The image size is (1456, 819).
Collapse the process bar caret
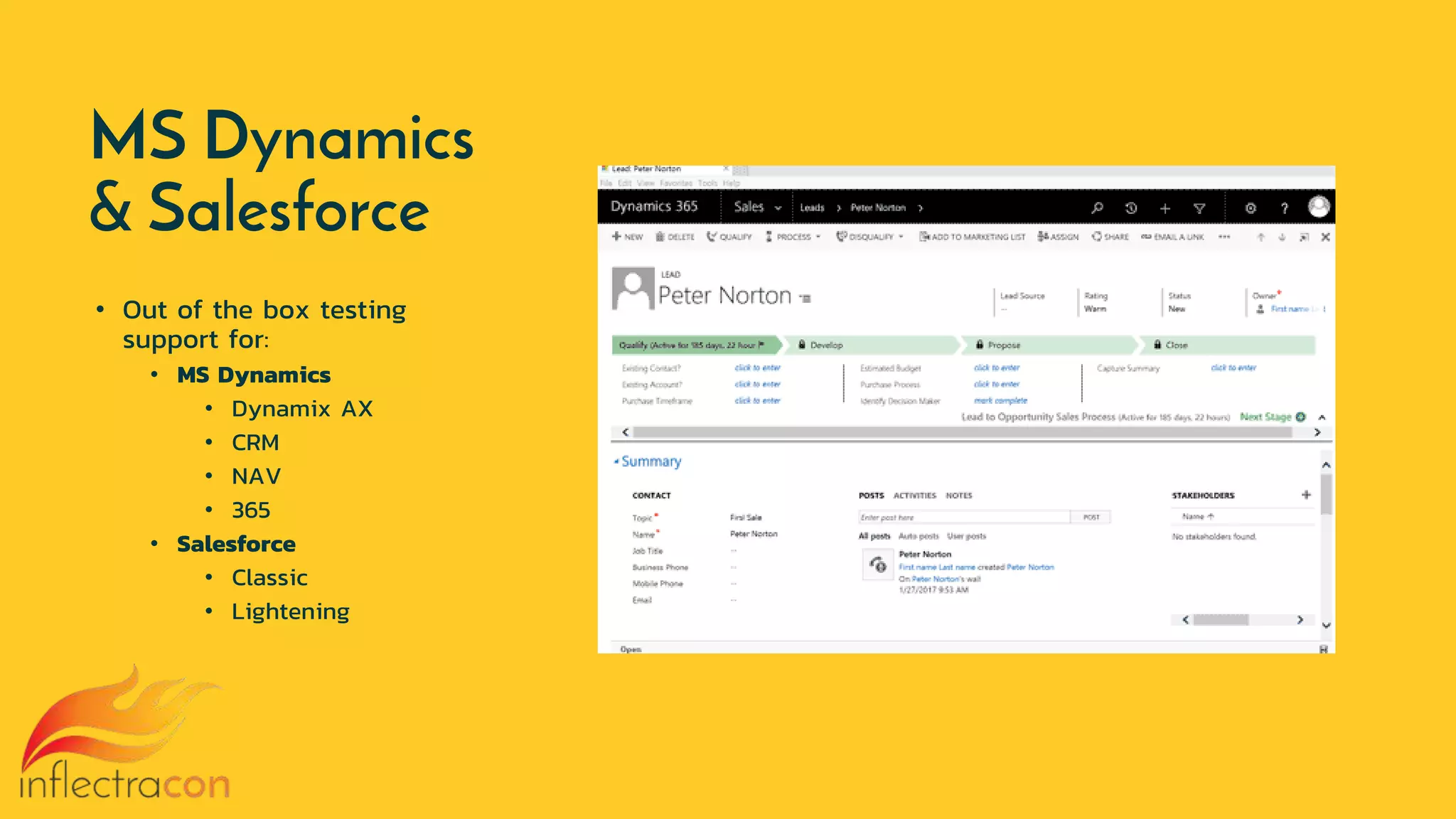point(1322,417)
